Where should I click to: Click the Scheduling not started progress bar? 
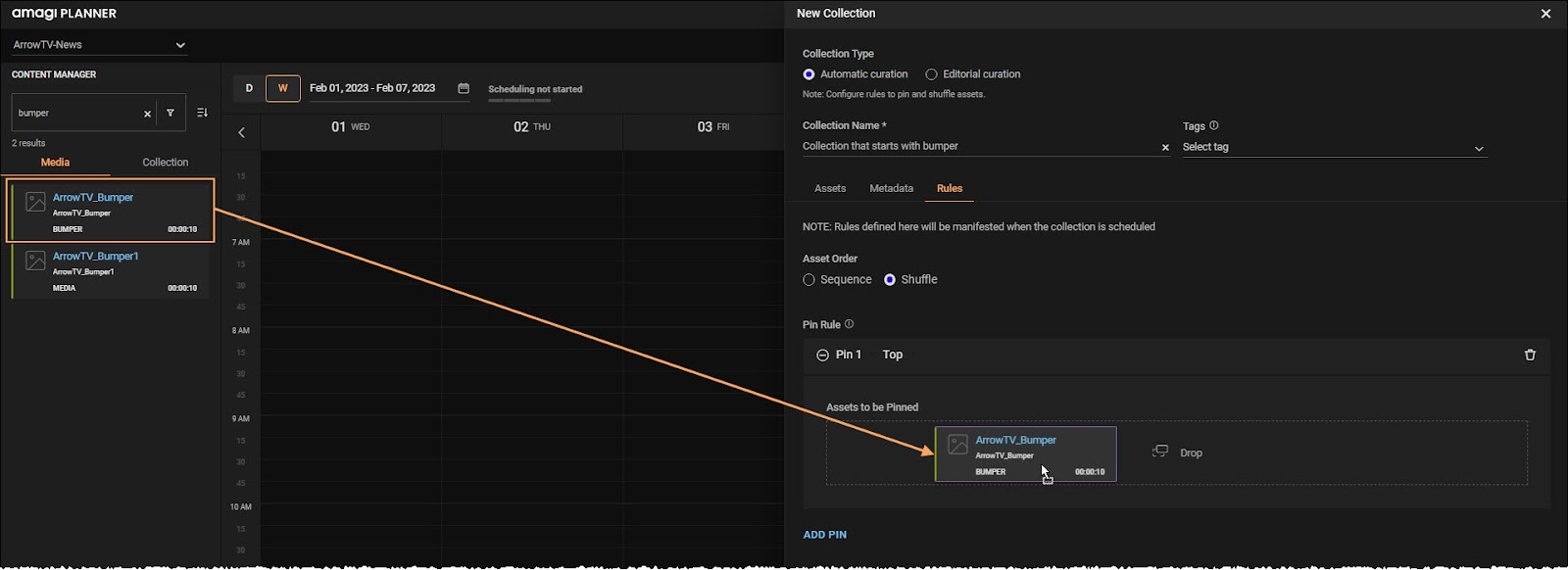[519, 100]
